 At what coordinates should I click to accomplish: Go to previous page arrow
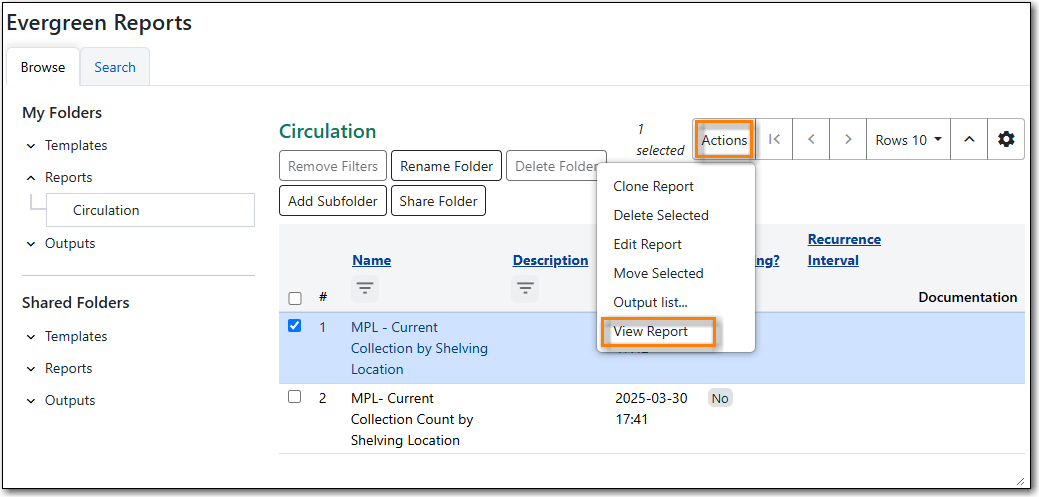tap(811, 140)
